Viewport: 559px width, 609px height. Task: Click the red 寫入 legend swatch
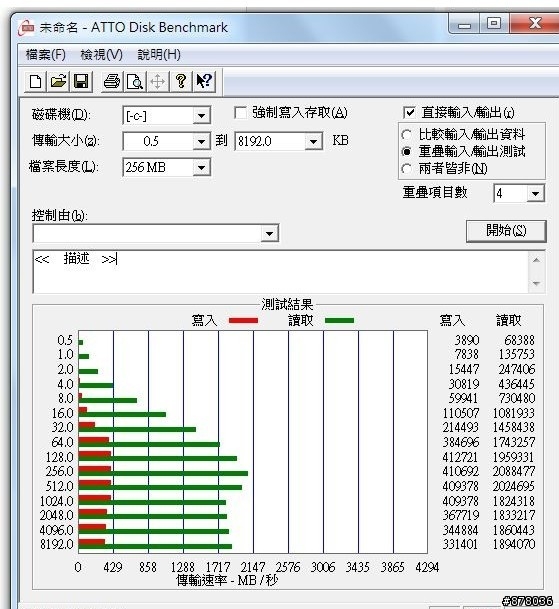point(244,320)
